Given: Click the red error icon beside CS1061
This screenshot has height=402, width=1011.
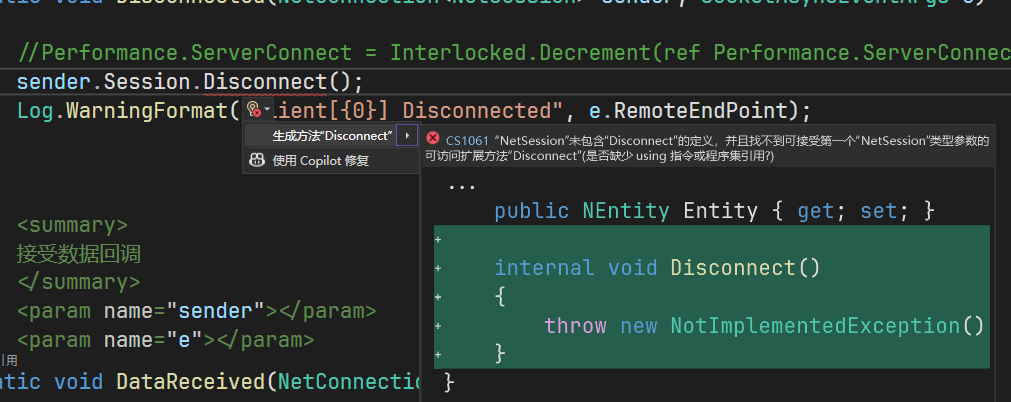Looking at the screenshot, I should (432, 140).
